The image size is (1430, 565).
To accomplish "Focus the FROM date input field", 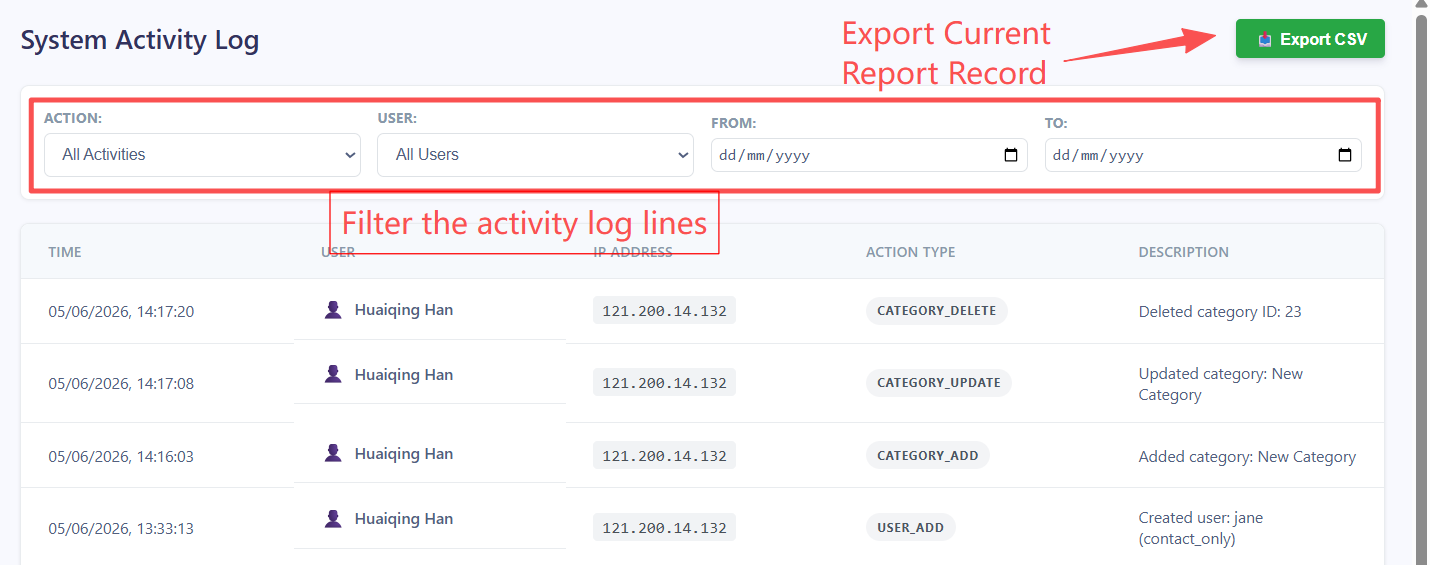I will point(869,155).
